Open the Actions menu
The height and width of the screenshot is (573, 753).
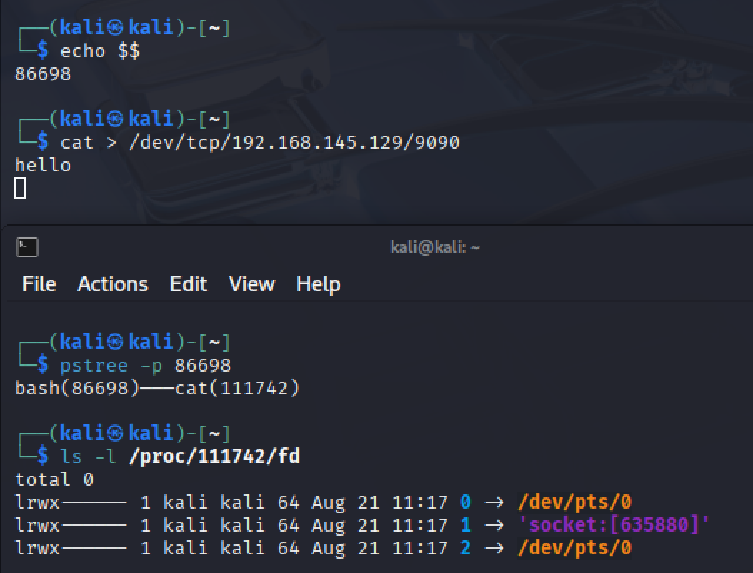pos(112,284)
